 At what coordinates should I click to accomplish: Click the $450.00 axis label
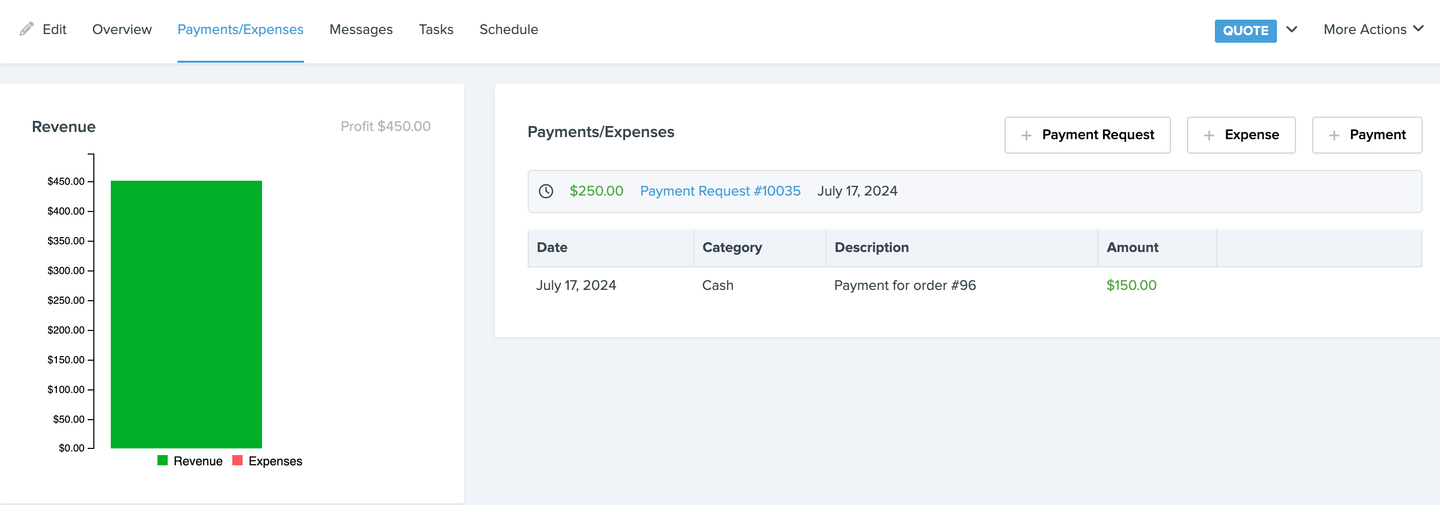click(x=66, y=182)
